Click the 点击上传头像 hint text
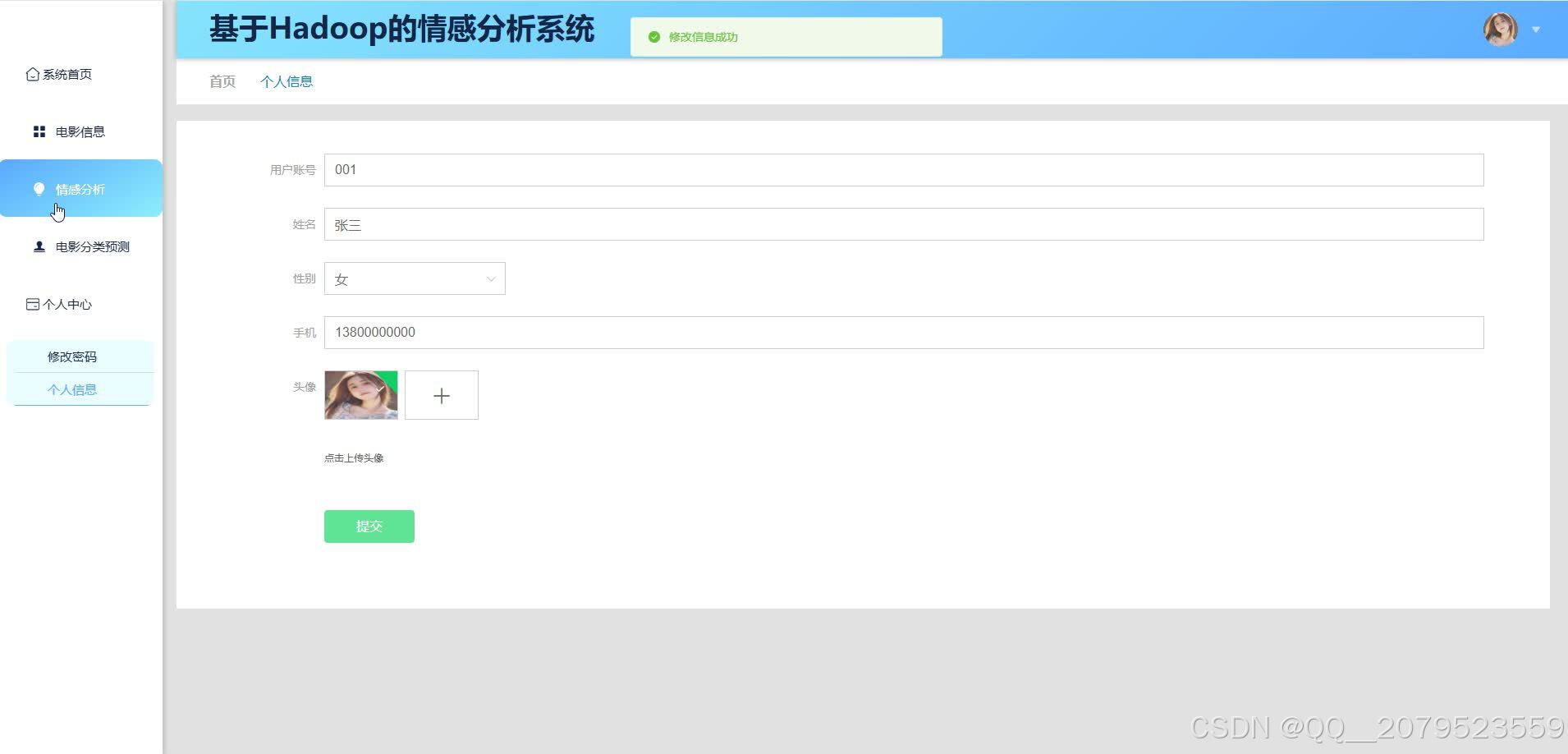The image size is (1568, 754). coord(354,458)
